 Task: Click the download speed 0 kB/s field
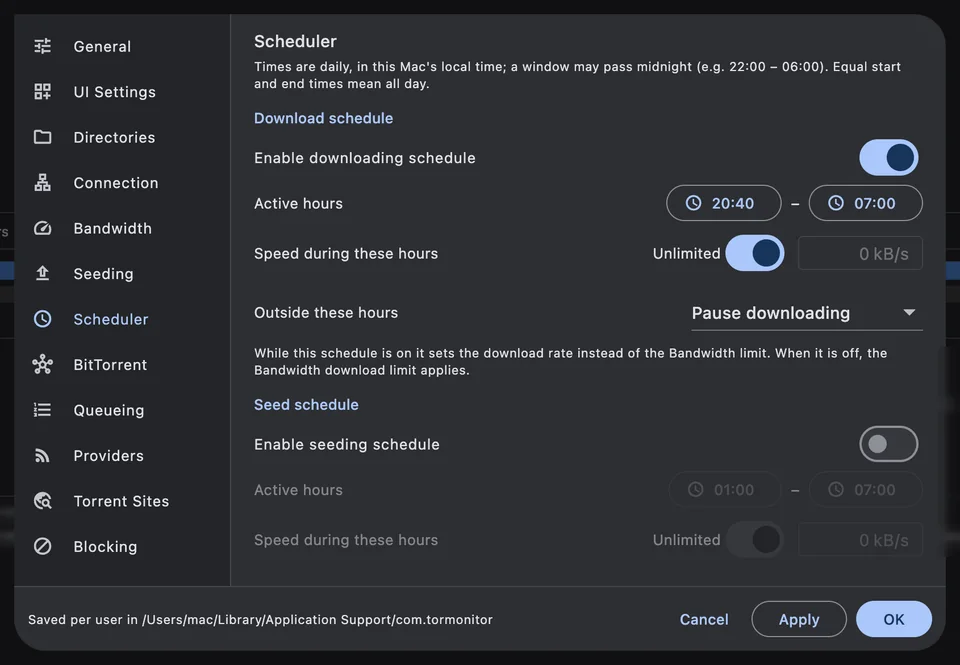pyautogui.click(x=860, y=254)
